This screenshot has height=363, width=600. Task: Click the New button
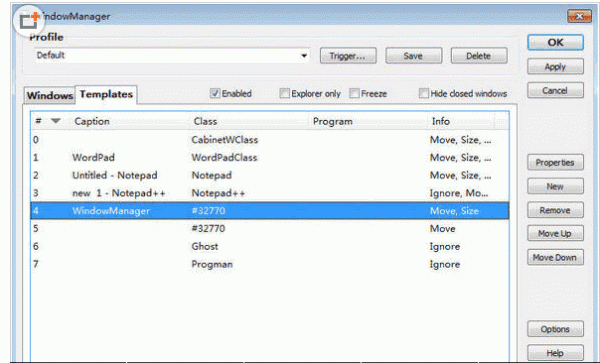555,186
